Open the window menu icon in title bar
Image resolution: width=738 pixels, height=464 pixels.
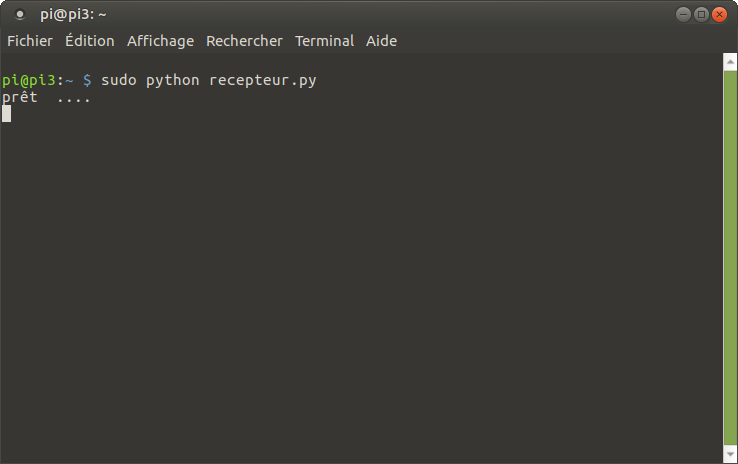point(20,14)
